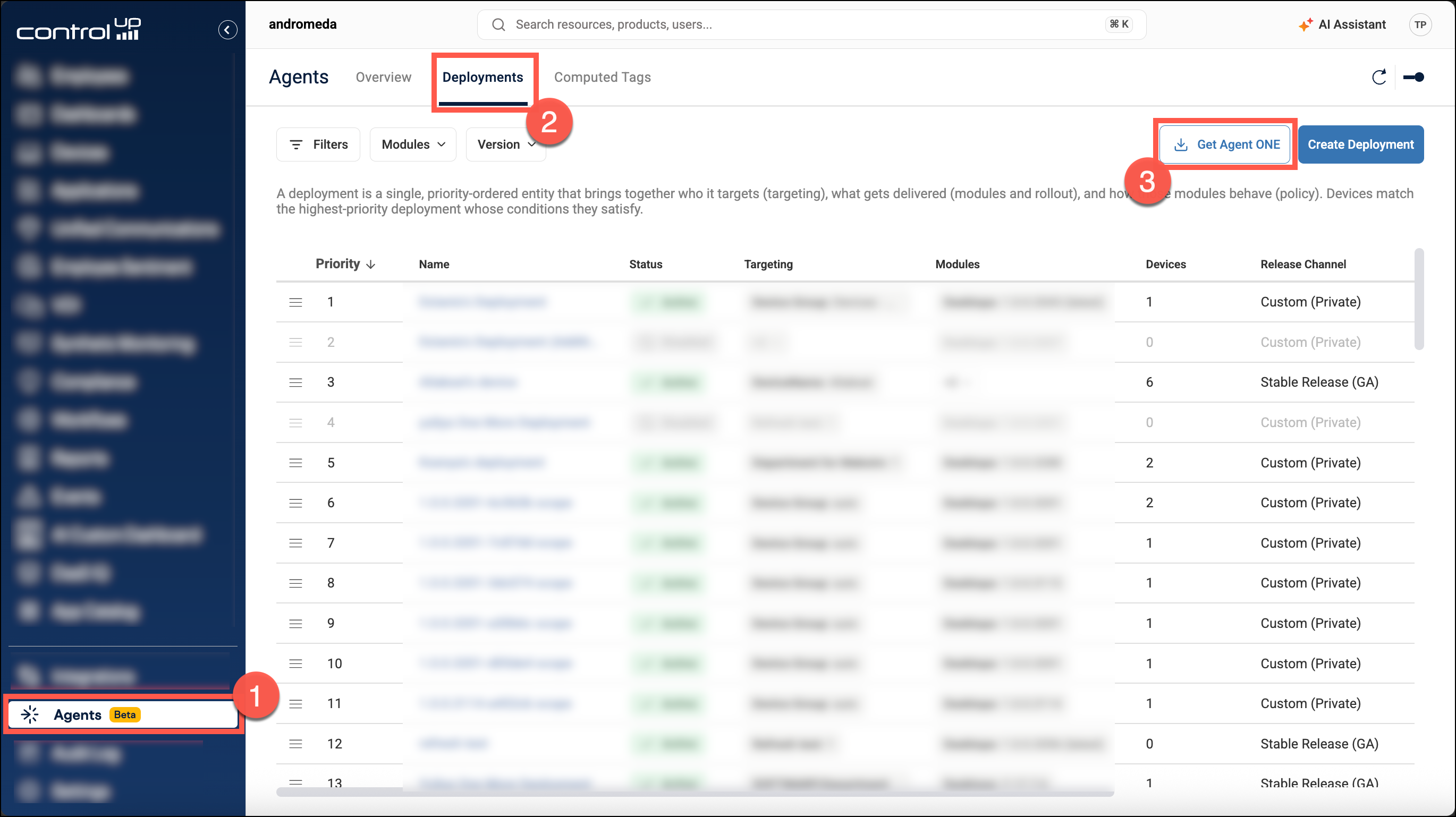The width and height of the screenshot is (1456, 817).
Task: Click the table's horizontal scrollbar
Action: 695,792
